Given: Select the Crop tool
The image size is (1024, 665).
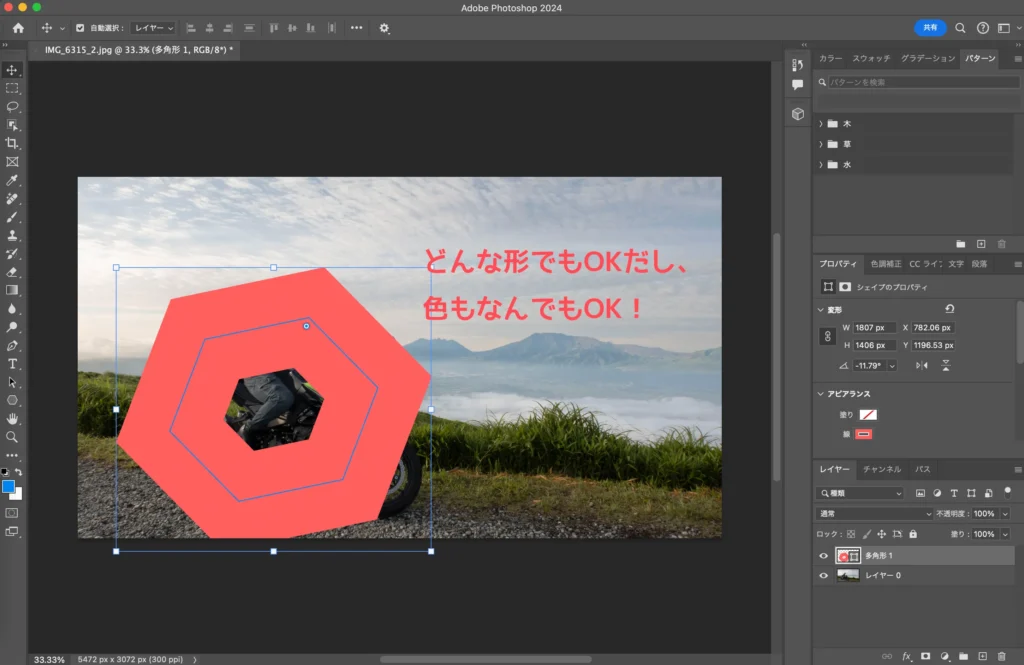Looking at the screenshot, I should [12, 143].
